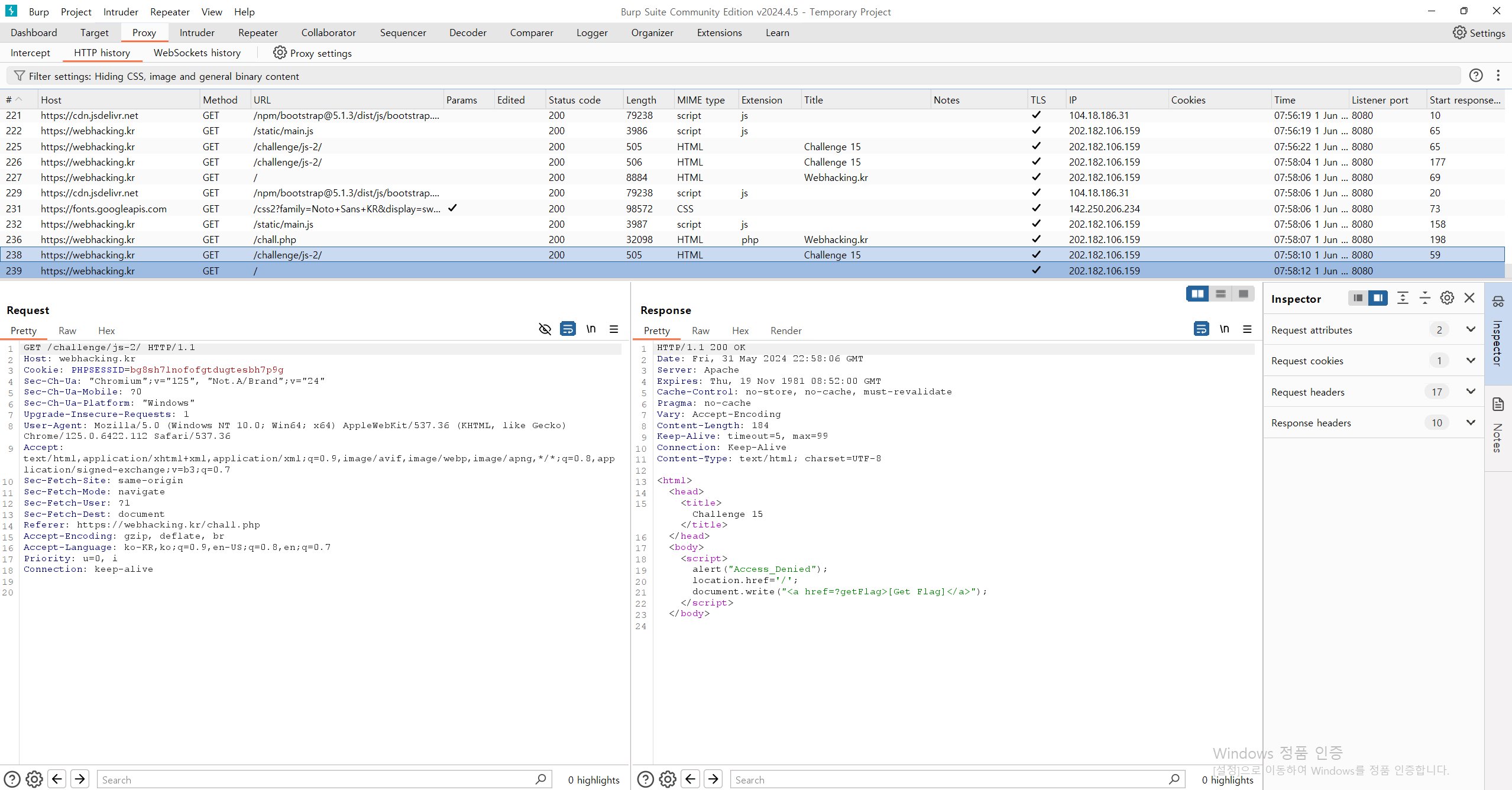
Task: Show non-printable characters in Request
Action: (591, 329)
